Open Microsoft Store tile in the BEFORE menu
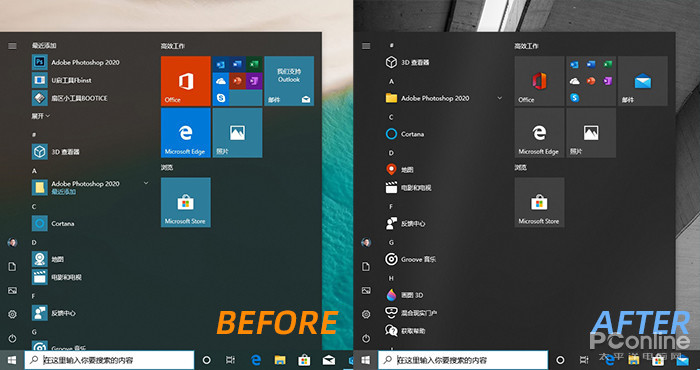 tap(186, 202)
